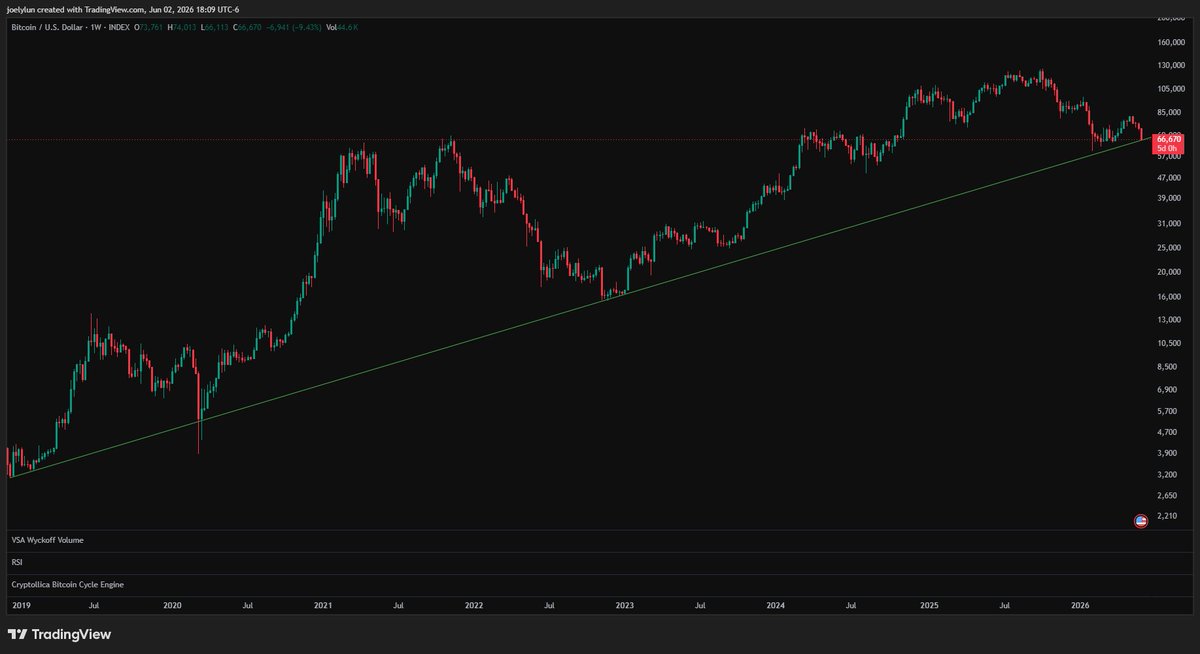The height and width of the screenshot is (654, 1200).
Task: Click the 4,700 price scale label
Action: [x=1165, y=432]
